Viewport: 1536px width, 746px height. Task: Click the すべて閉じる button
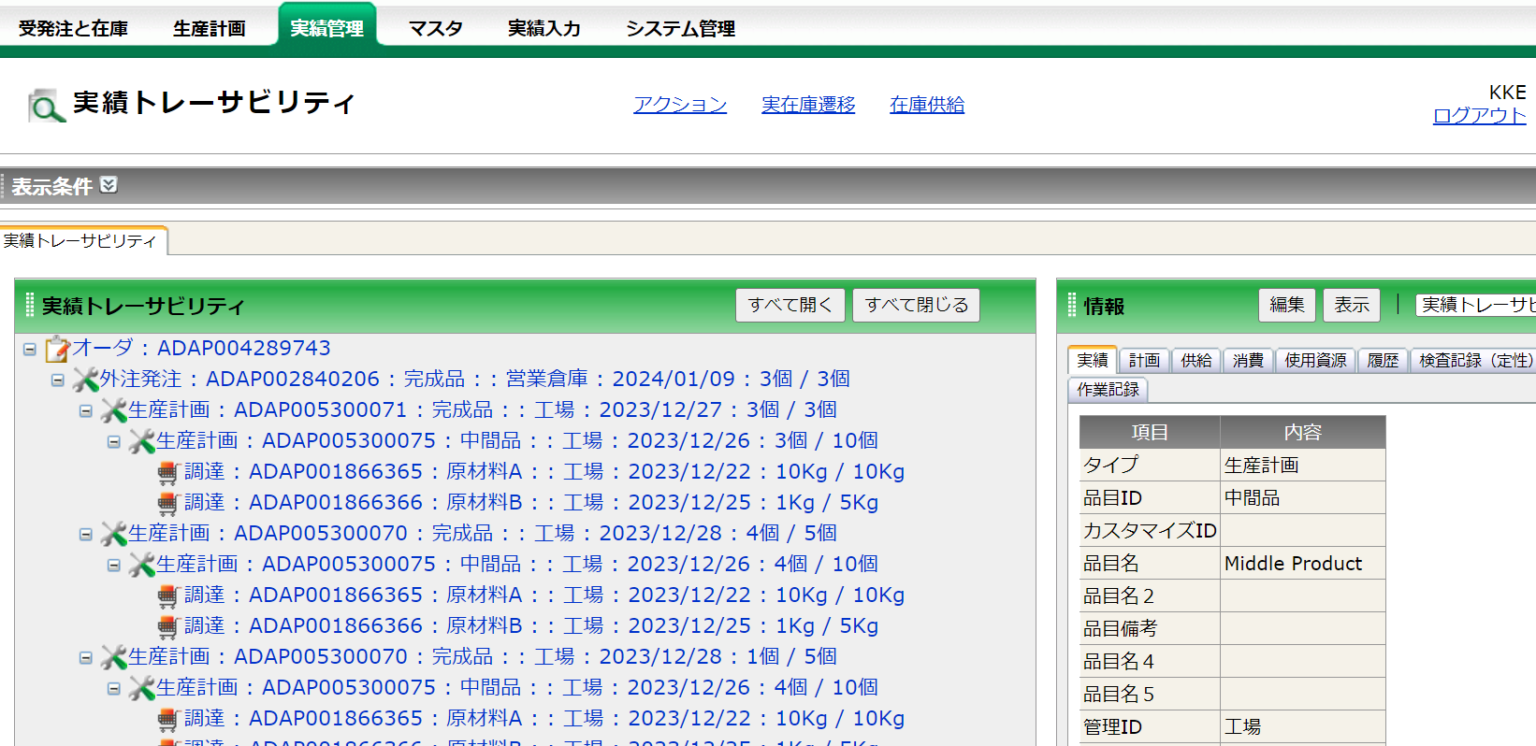click(x=916, y=304)
